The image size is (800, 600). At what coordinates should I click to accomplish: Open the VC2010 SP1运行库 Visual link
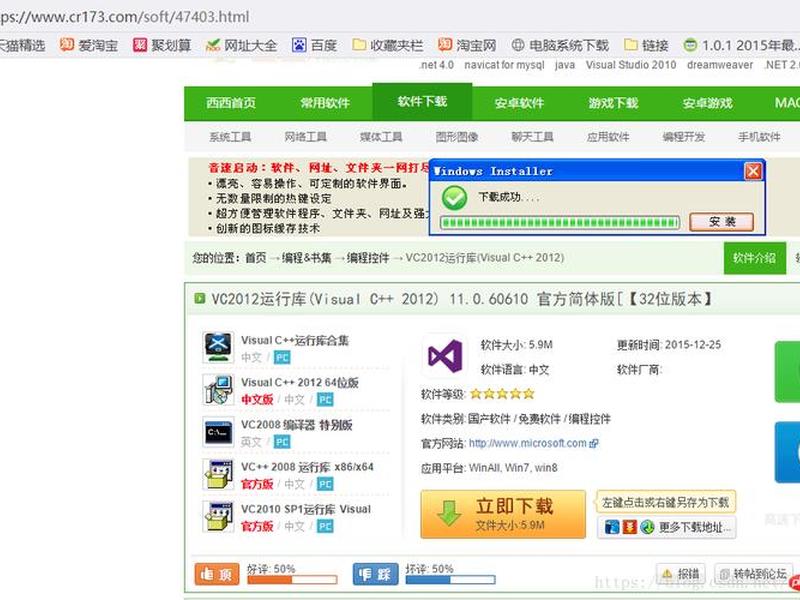click(x=306, y=509)
